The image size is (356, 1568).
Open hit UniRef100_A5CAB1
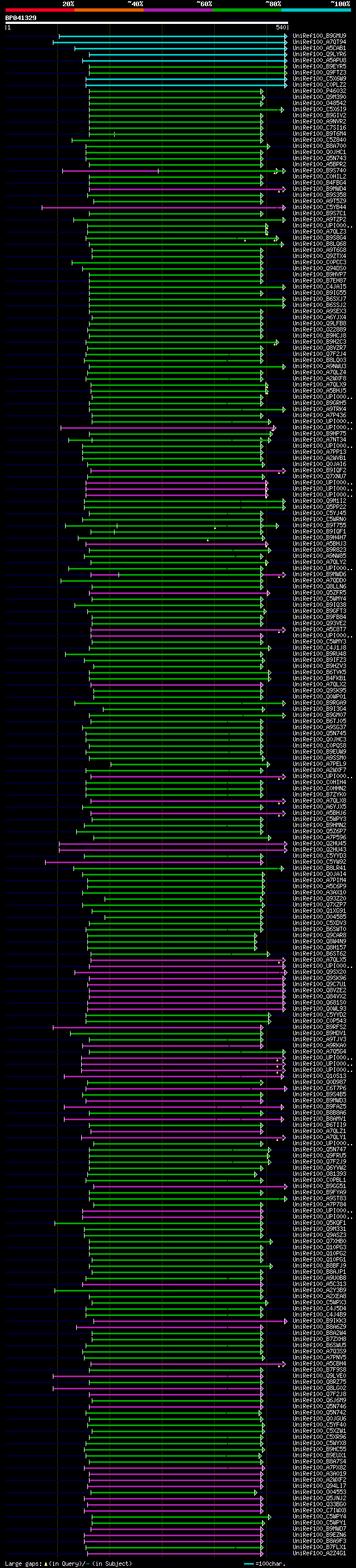[x=319, y=48]
